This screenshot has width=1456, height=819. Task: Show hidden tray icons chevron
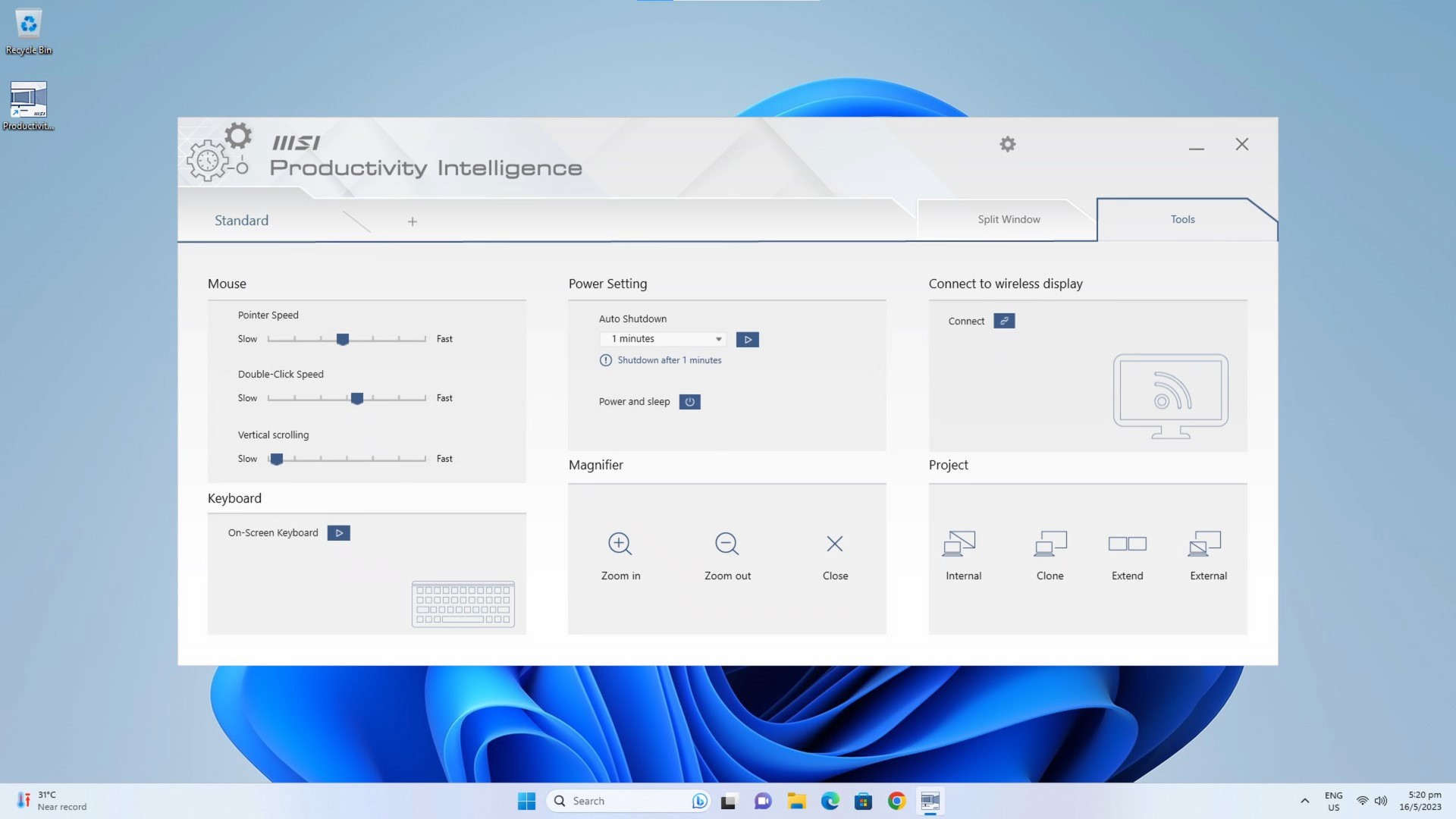pyautogui.click(x=1304, y=801)
